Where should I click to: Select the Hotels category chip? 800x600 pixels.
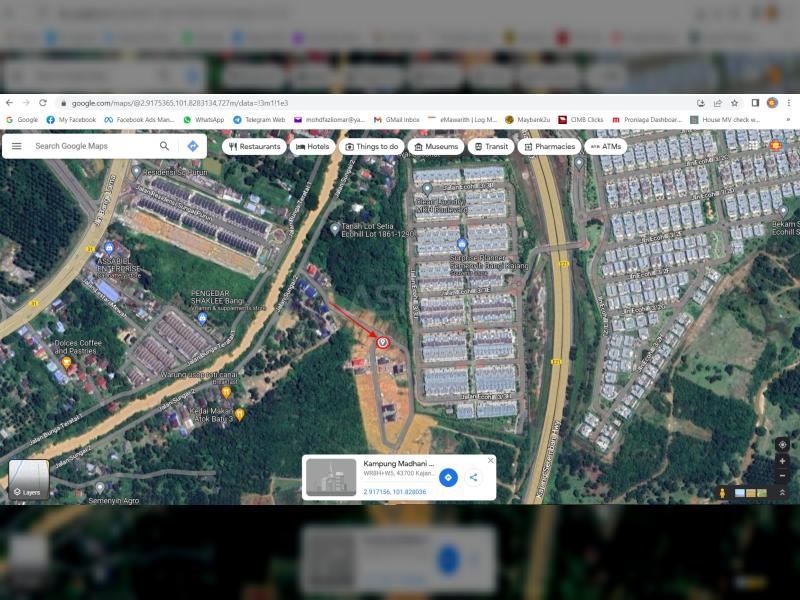pos(312,146)
